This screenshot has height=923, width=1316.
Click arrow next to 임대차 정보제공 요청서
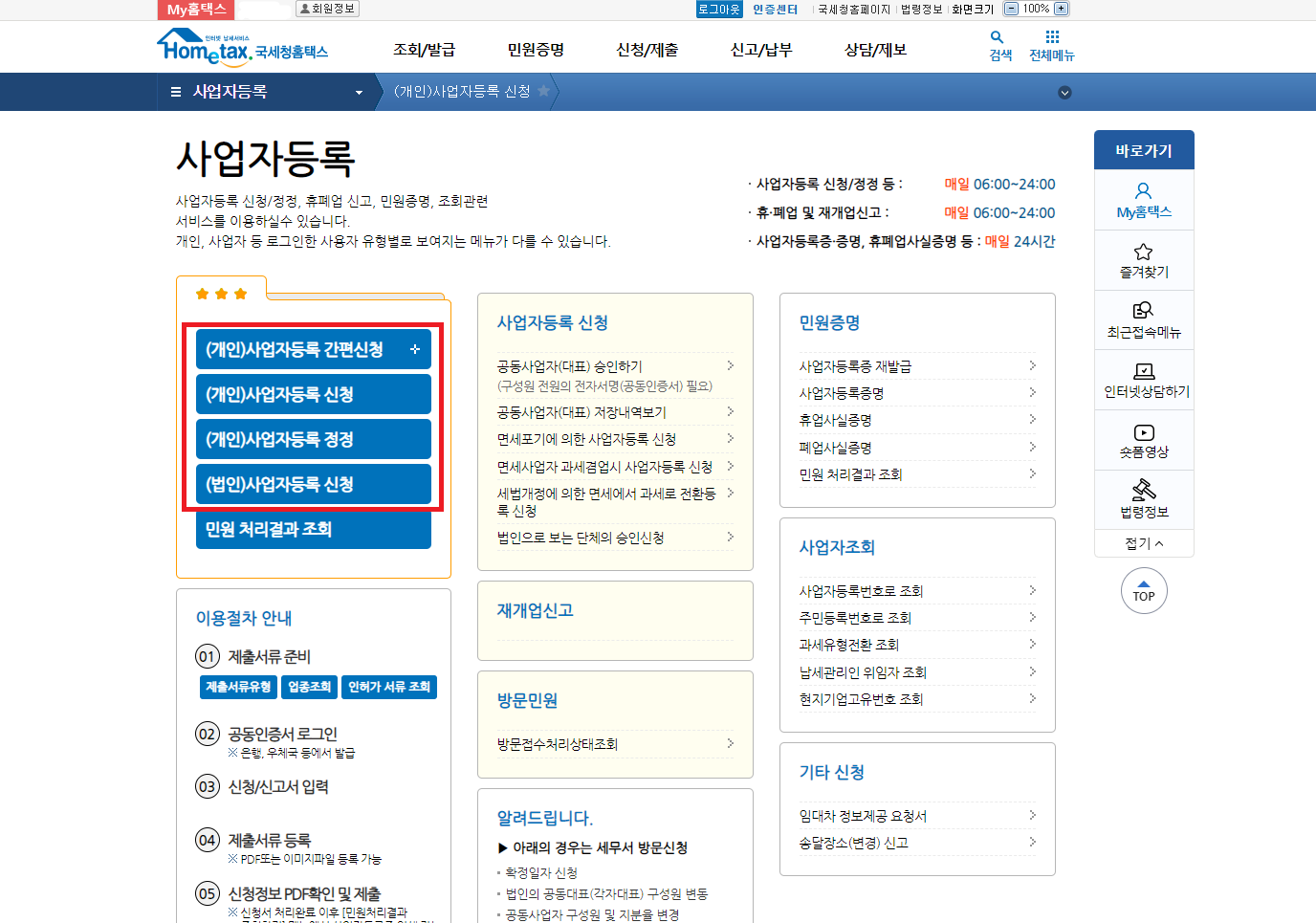(1033, 815)
